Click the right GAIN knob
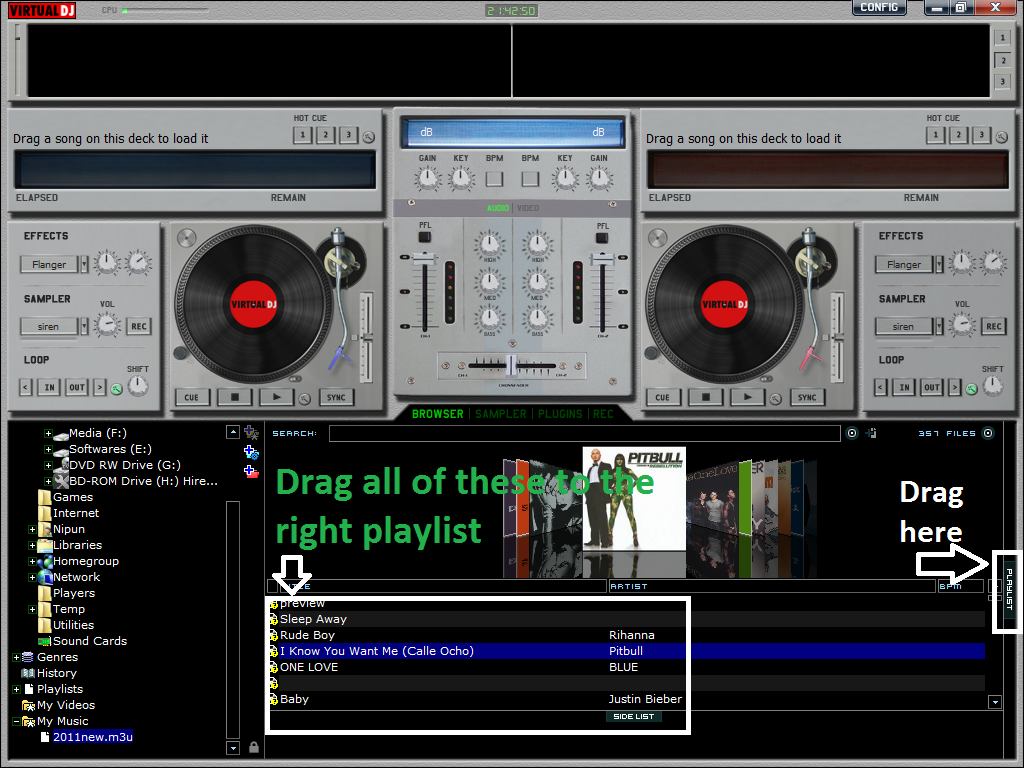 599,178
